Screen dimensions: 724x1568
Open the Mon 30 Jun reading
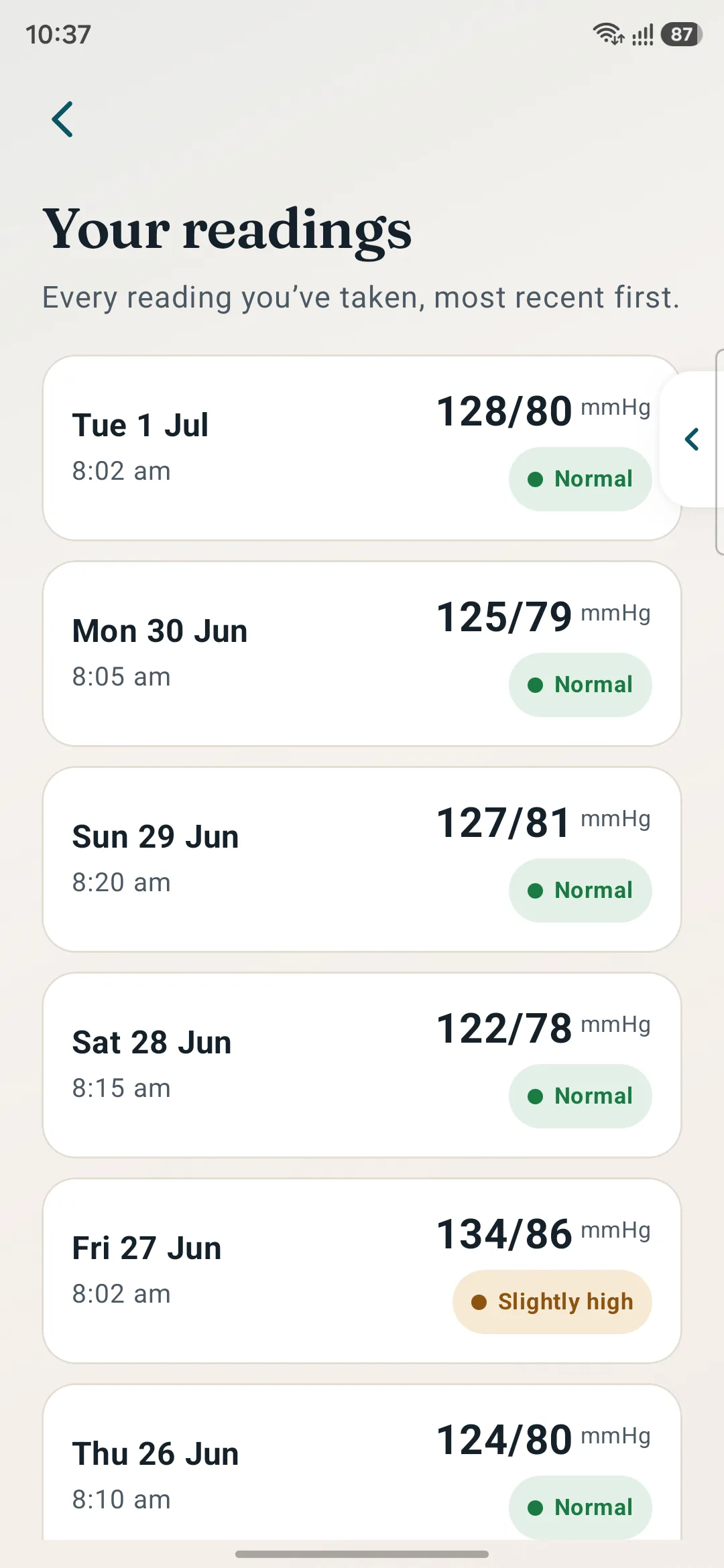click(x=362, y=654)
